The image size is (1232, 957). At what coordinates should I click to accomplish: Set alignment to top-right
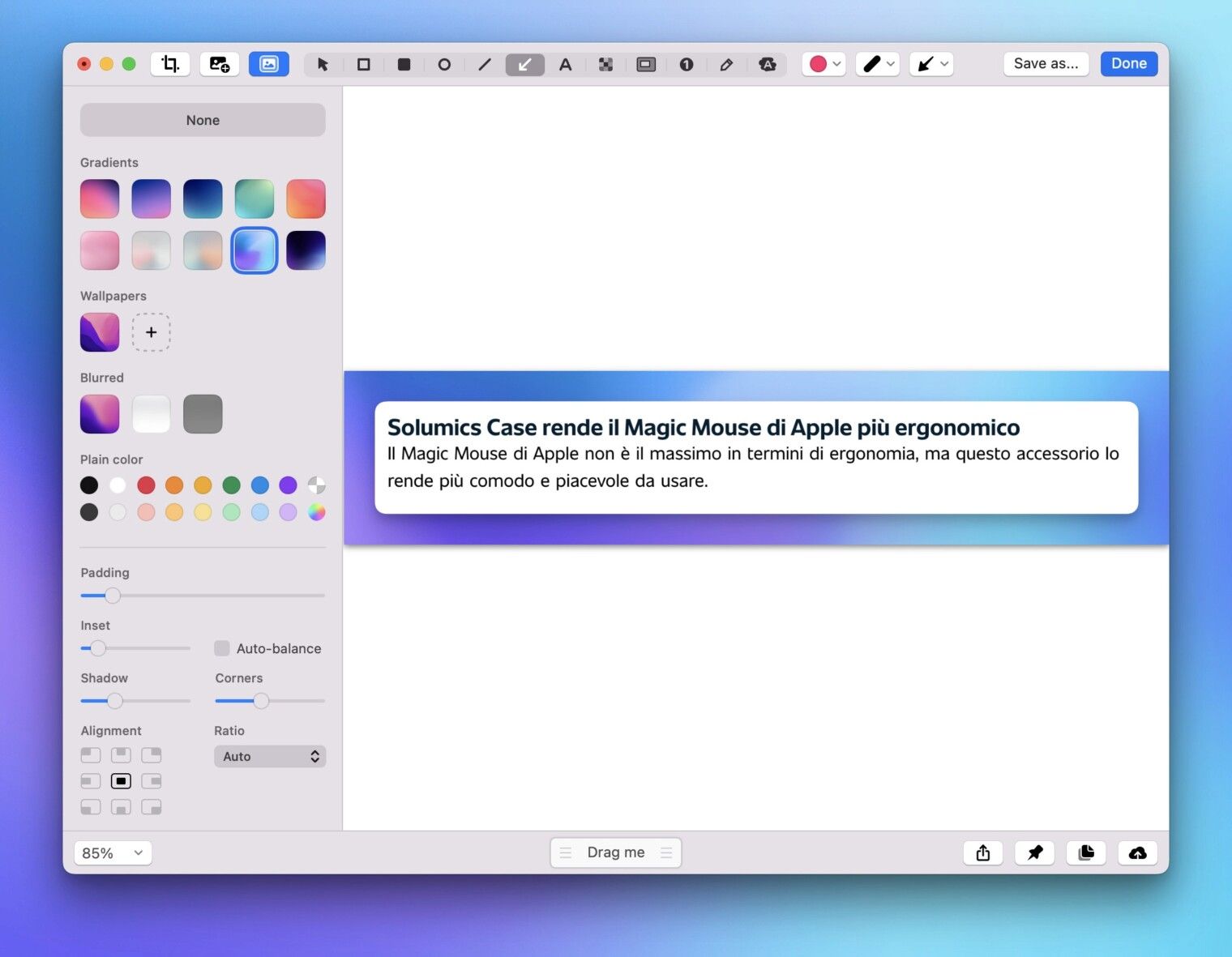[x=152, y=755]
